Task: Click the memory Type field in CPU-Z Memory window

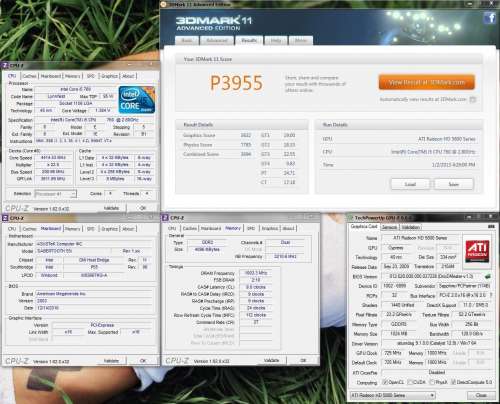Action: pyautogui.click(x=207, y=242)
